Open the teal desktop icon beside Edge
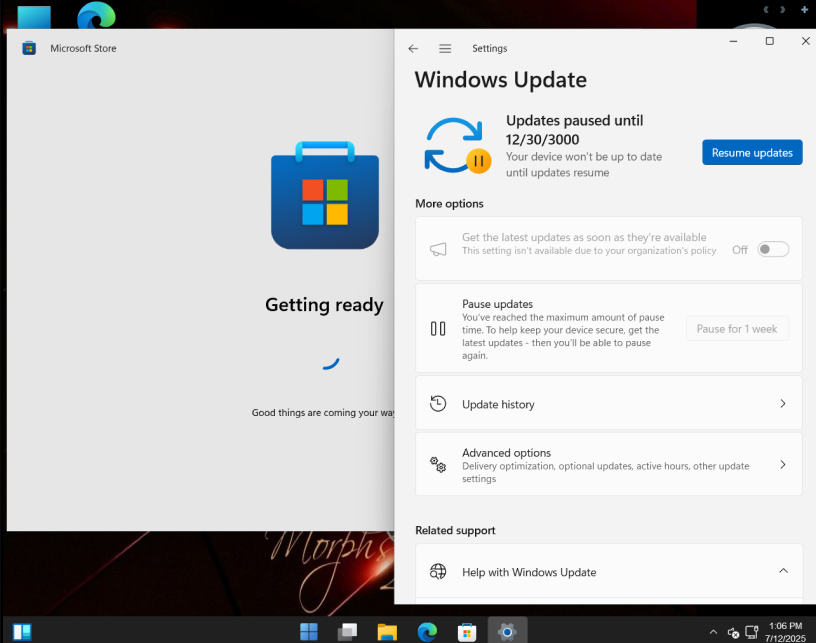 point(34,17)
